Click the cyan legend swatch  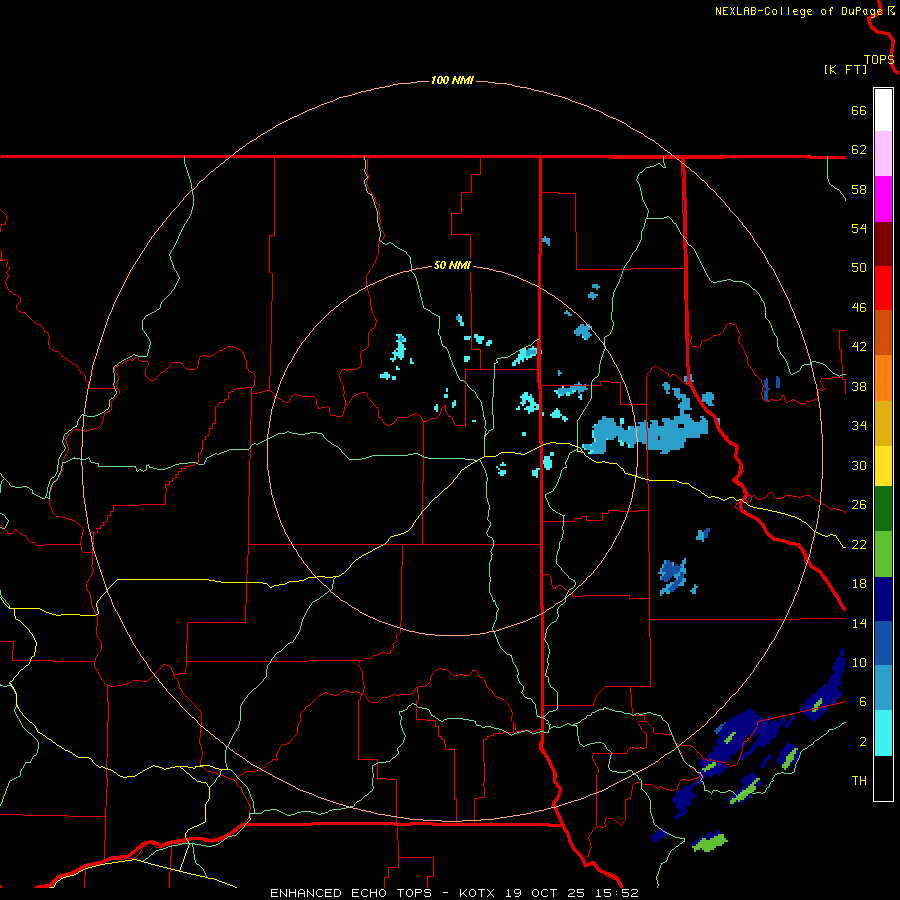883,733
